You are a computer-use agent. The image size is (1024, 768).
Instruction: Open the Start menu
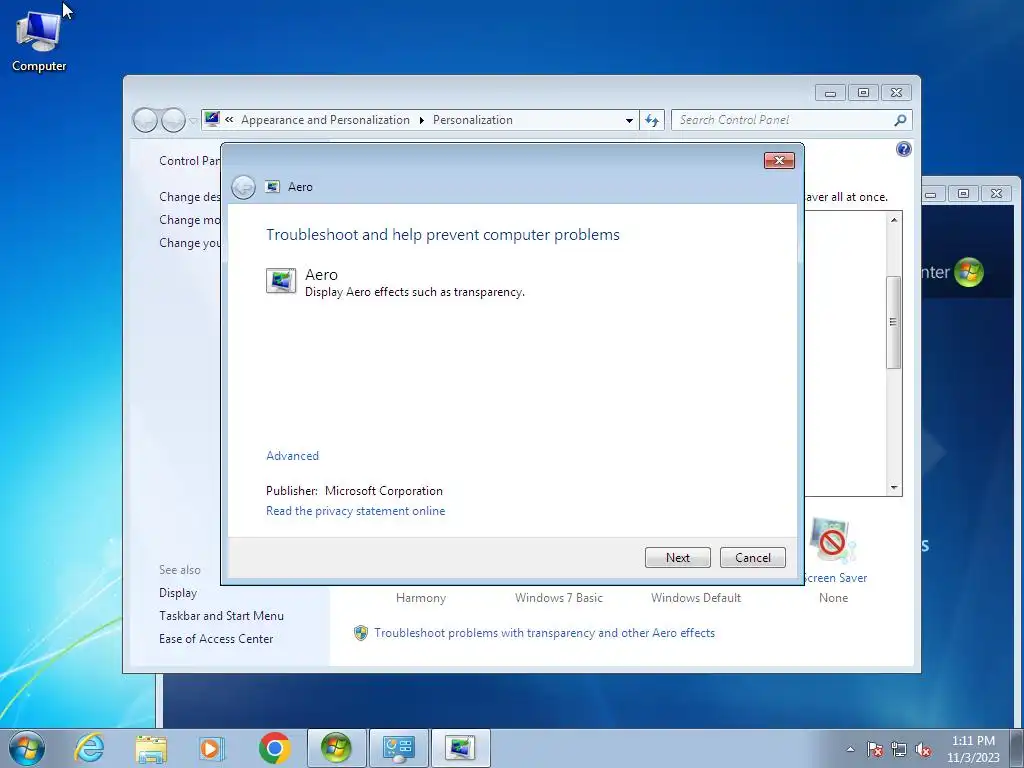click(x=27, y=748)
